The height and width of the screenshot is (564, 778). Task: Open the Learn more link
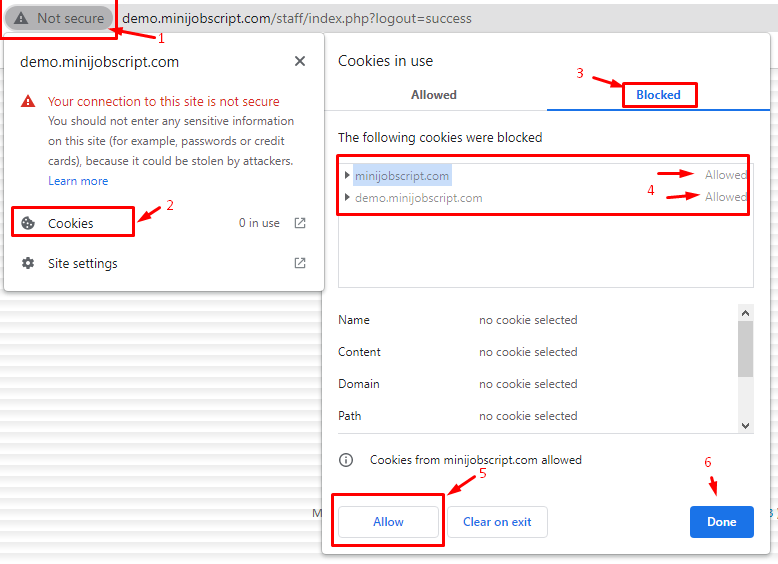pyautogui.click(x=78, y=181)
